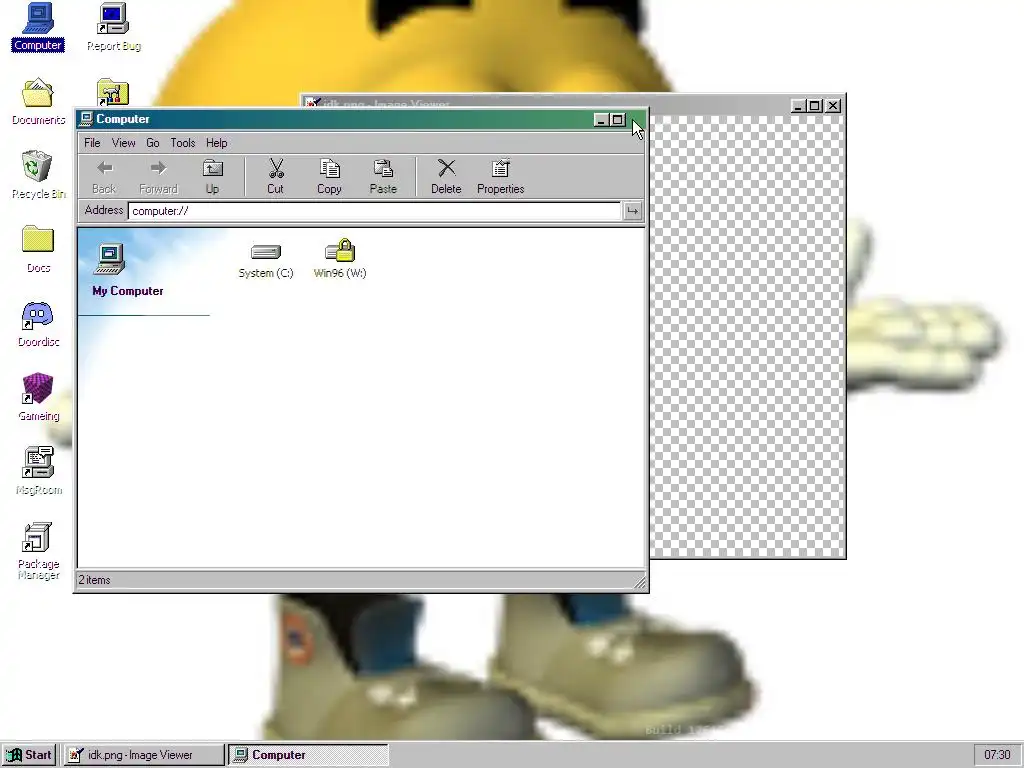This screenshot has width=1024, height=768.
Task: Minimize the Image Viewer window
Action: [798, 106]
